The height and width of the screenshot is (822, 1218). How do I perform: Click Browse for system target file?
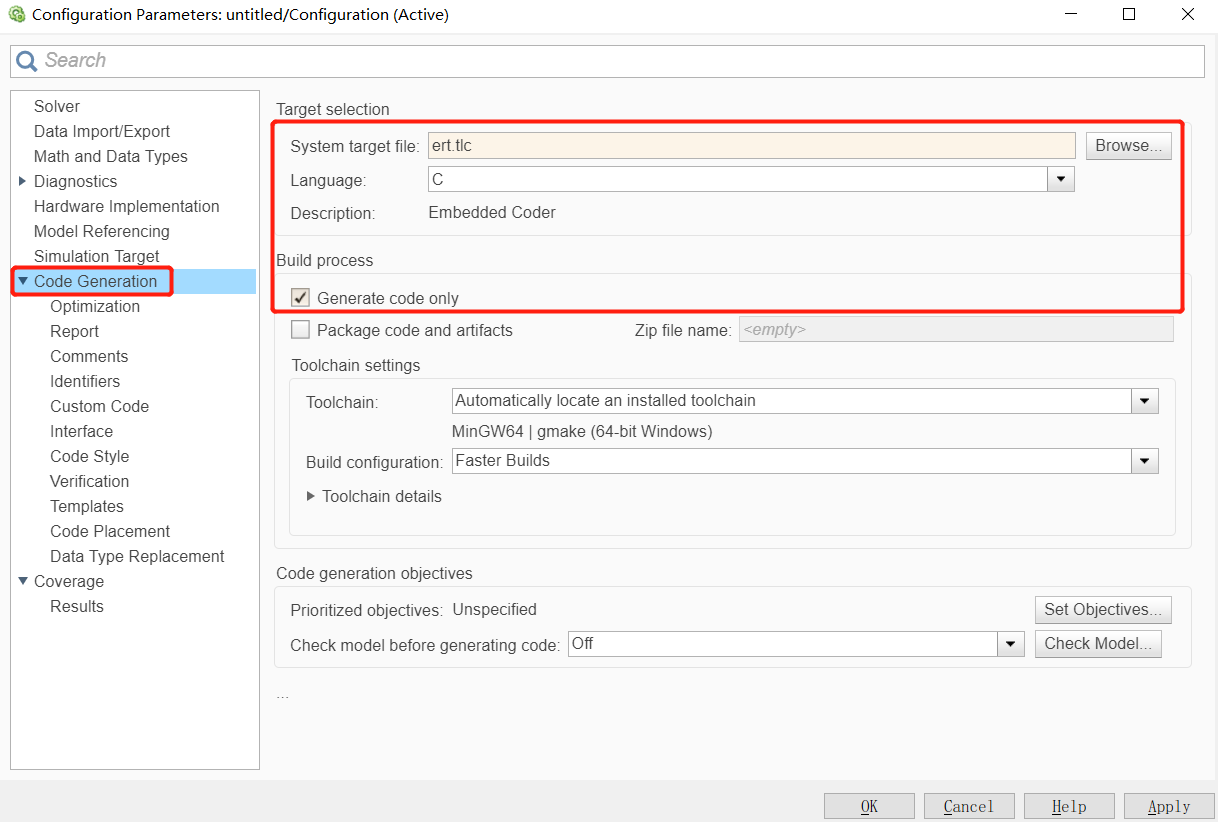[x=1129, y=145]
